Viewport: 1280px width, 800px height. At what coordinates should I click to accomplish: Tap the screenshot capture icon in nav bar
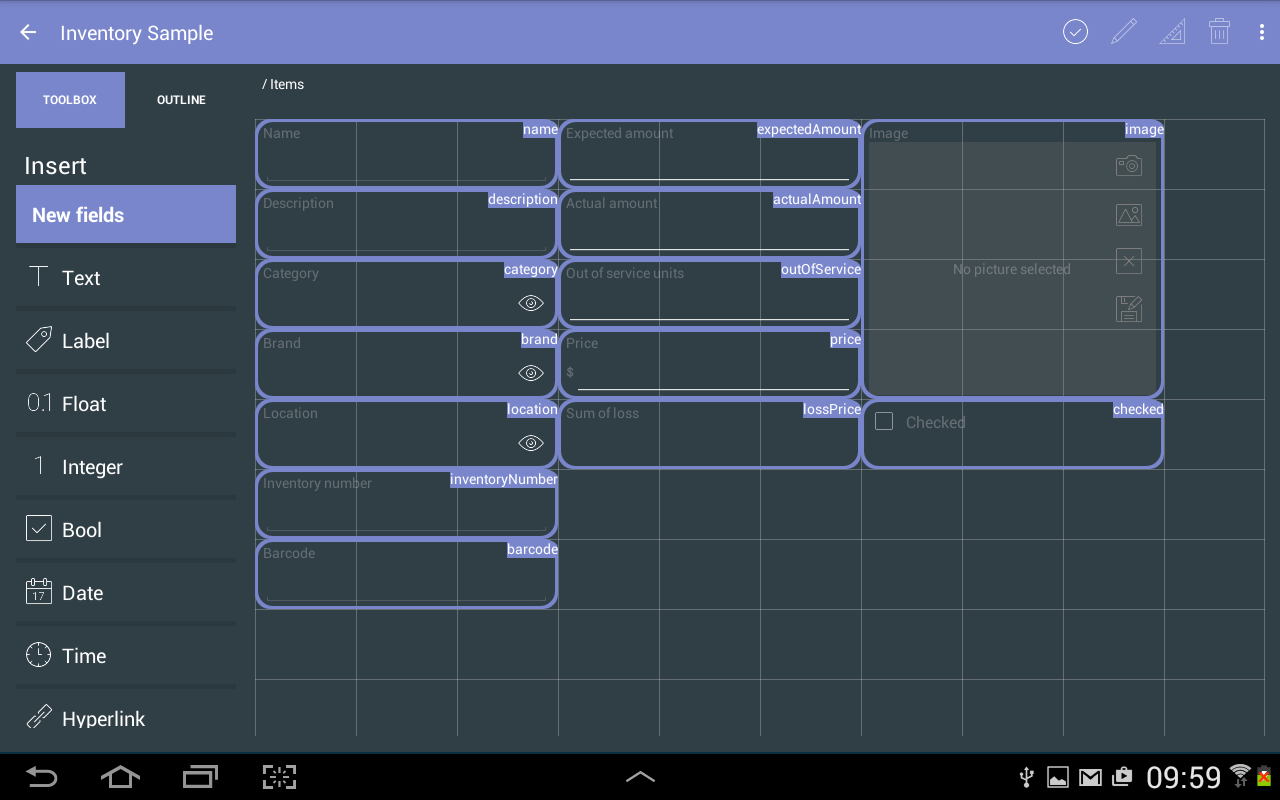280,776
